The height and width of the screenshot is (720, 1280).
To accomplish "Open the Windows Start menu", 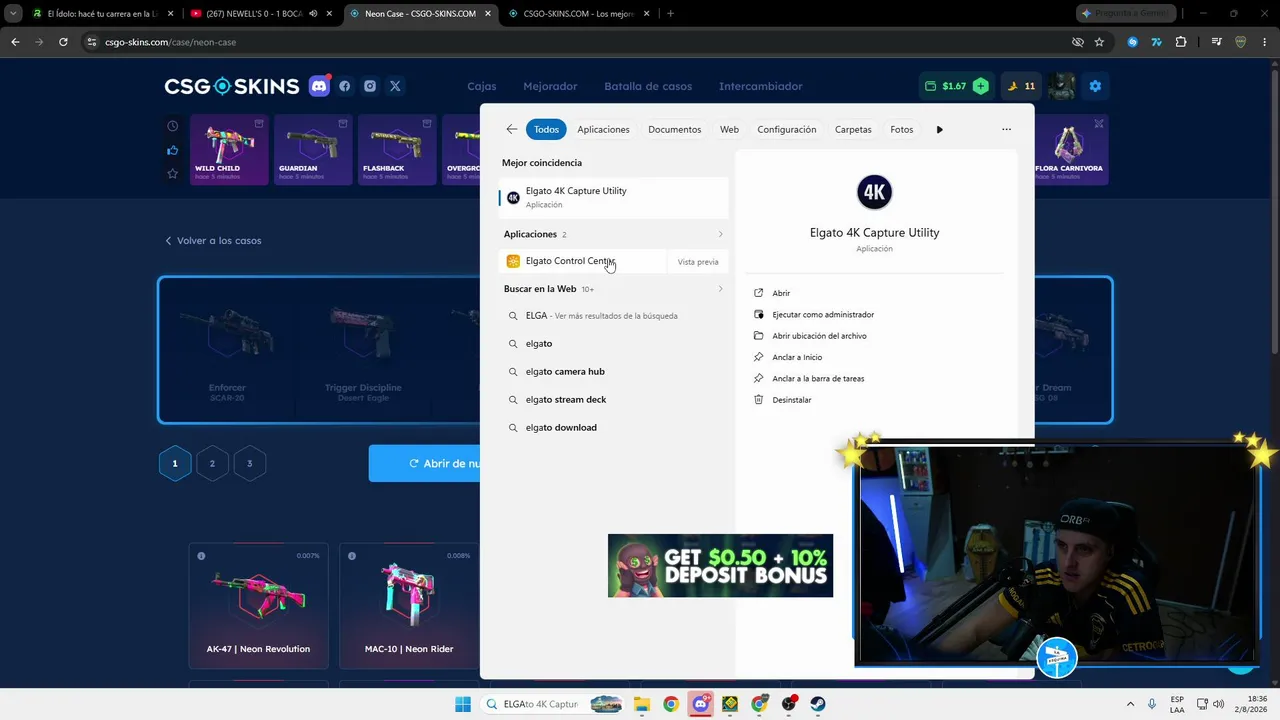I will [463, 704].
